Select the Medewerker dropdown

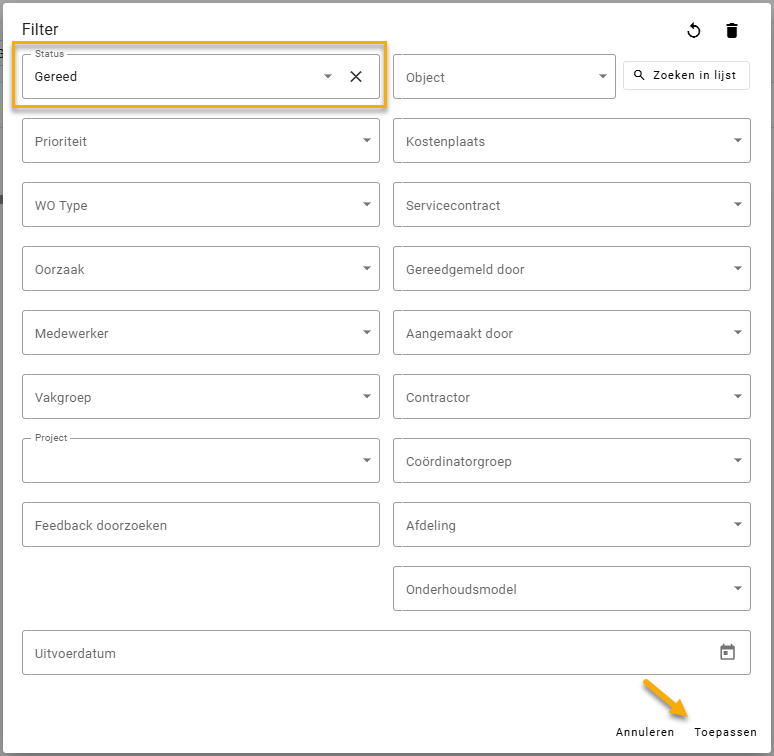click(x=200, y=333)
